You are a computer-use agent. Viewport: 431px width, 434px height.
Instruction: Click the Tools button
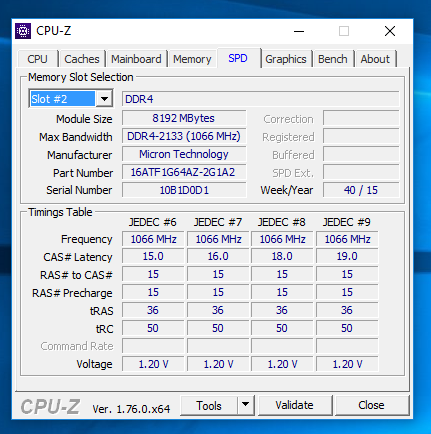[x=209, y=405]
